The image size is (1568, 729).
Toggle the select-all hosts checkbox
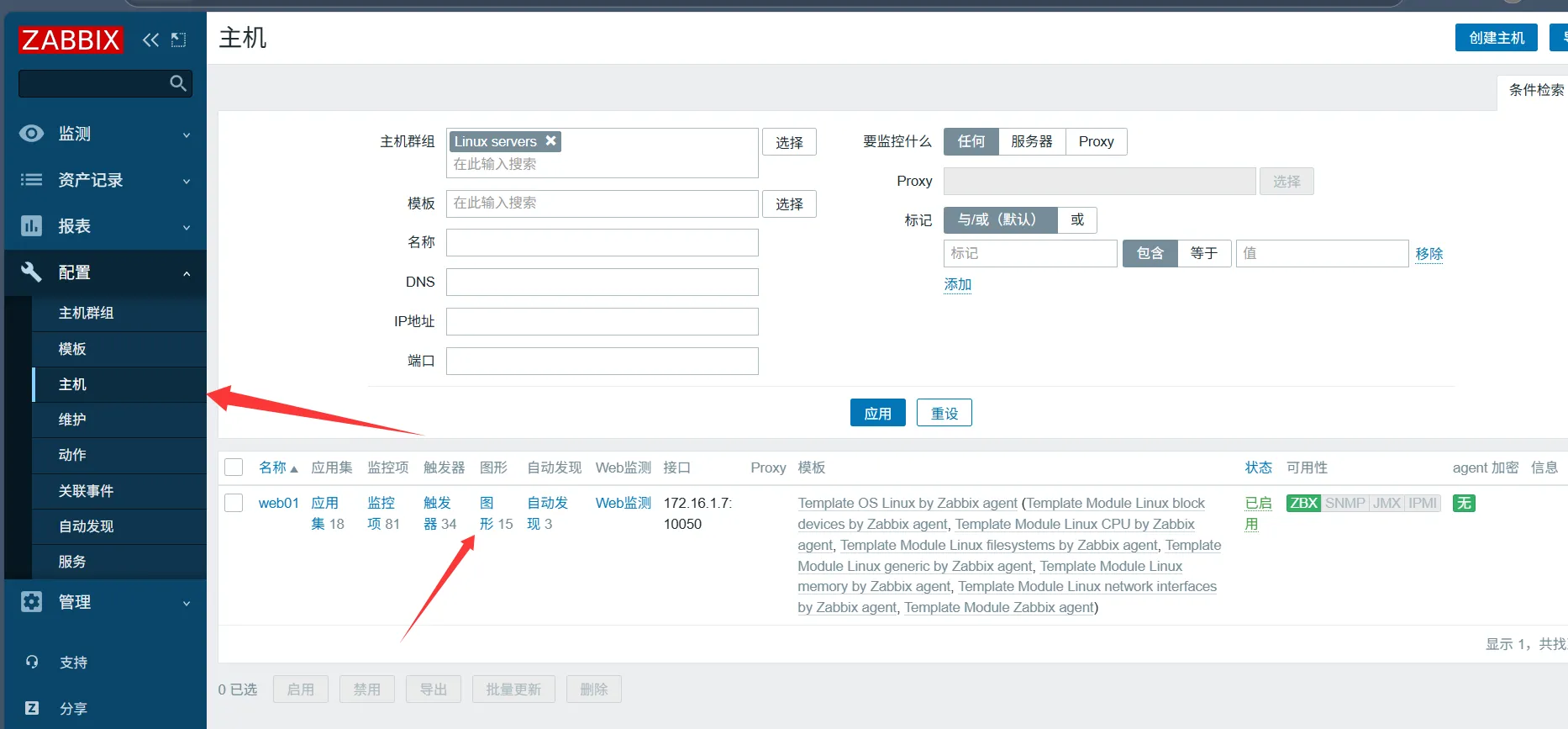pyautogui.click(x=234, y=468)
